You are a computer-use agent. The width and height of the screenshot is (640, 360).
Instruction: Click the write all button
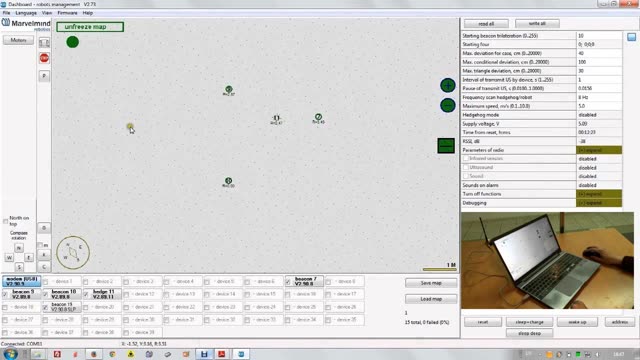(x=537, y=24)
